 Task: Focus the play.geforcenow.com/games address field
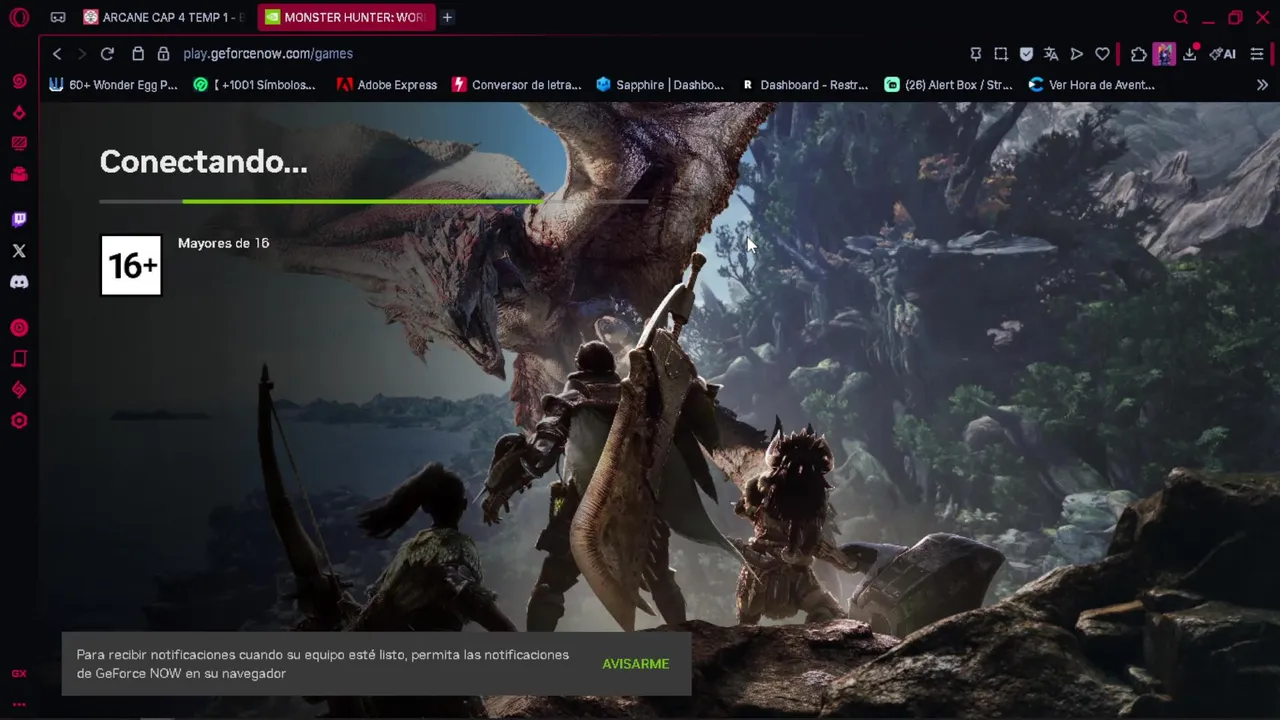point(268,54)
